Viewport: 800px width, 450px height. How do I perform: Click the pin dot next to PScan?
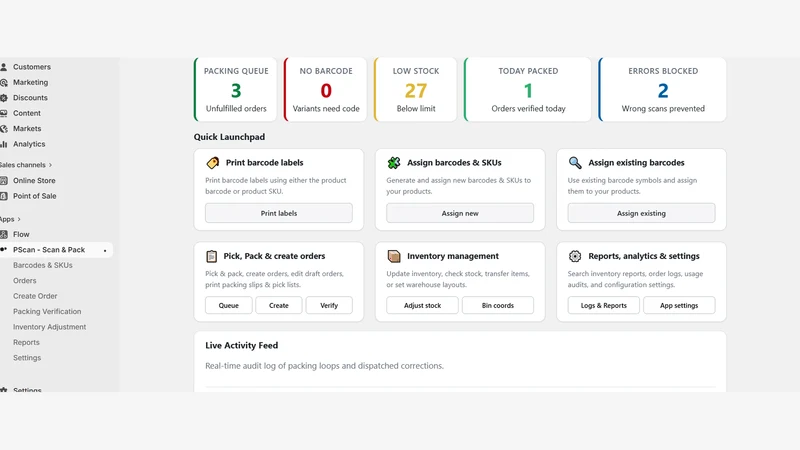pyautogui.click(x=105, y=251)
